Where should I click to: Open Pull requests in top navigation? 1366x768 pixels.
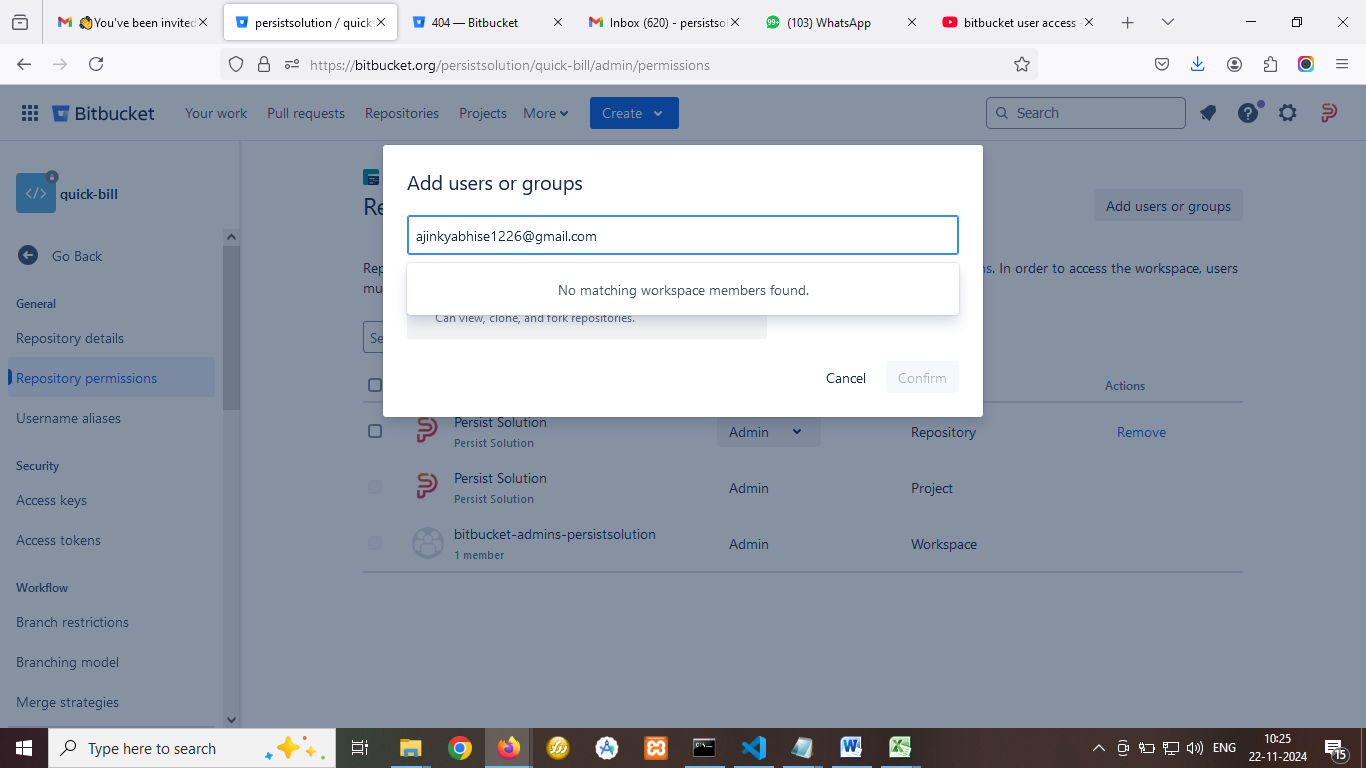pos(306,113)
